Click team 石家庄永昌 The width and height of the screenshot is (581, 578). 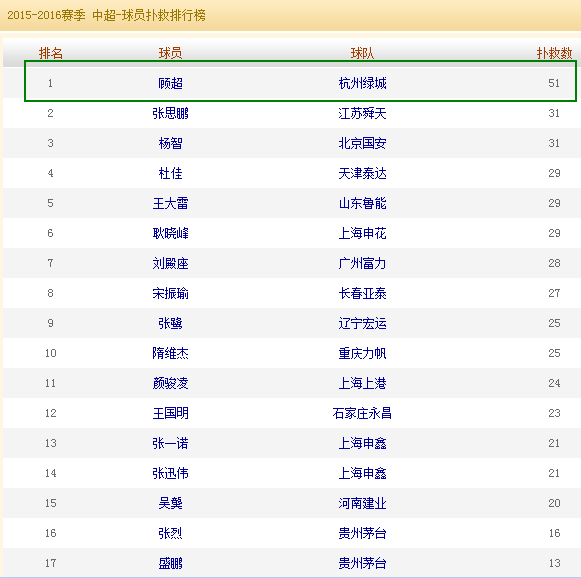coord(362,413)
